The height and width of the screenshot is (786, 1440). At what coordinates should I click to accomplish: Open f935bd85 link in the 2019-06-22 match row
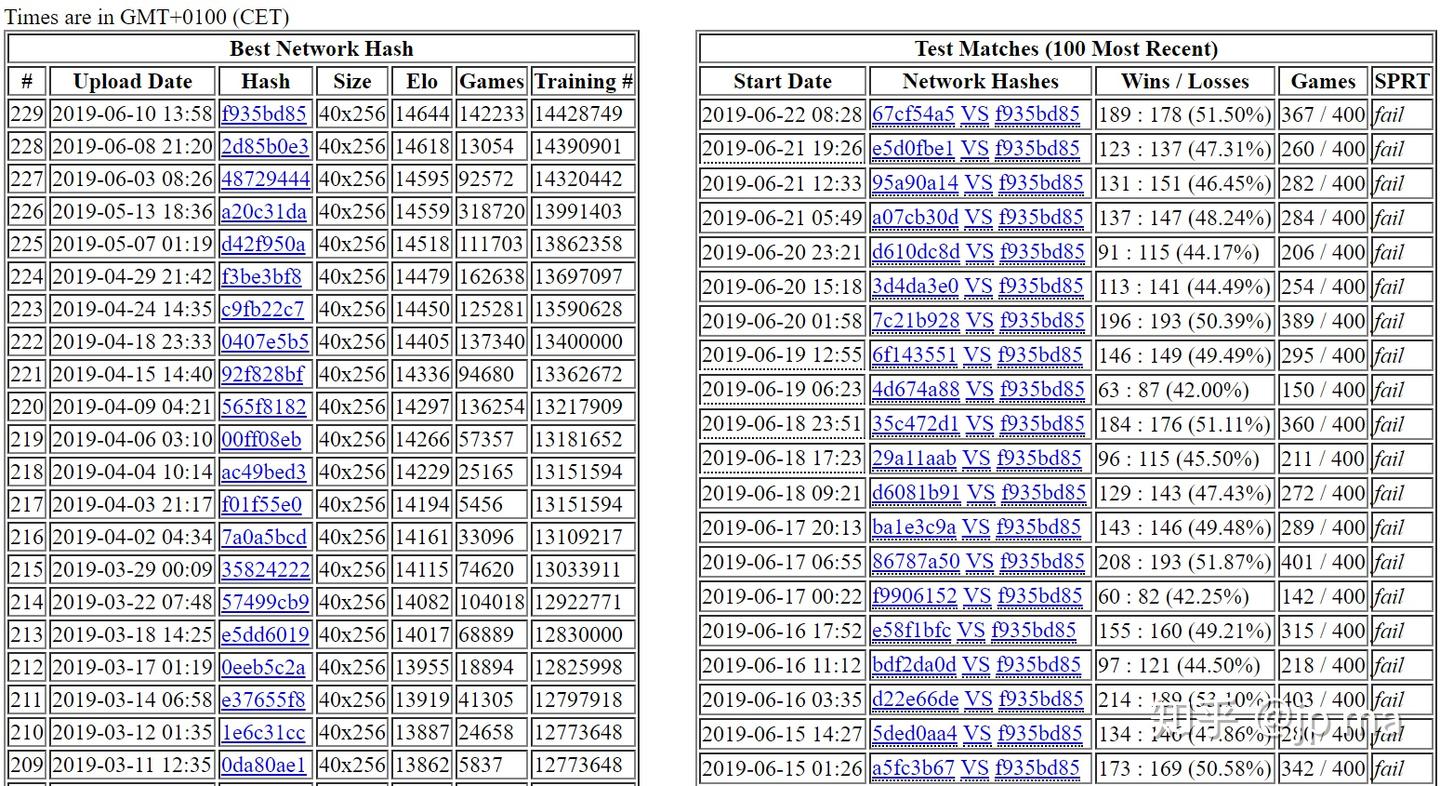1038,114
